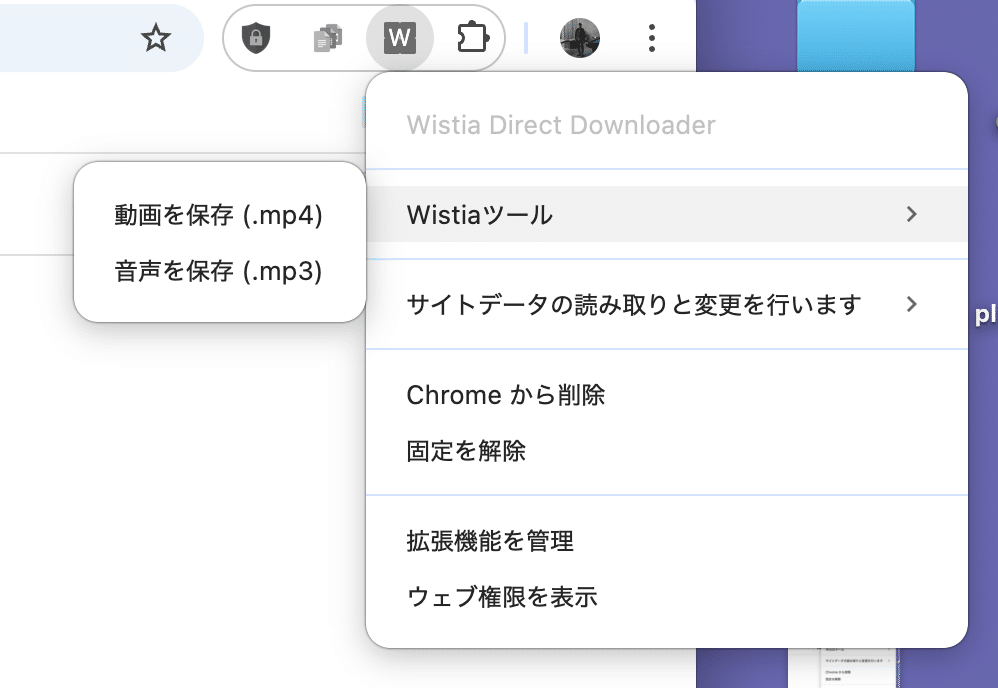Expand the Wistiaツール submenu arrow
Screen dimensions: 998x688
[911, 214]
